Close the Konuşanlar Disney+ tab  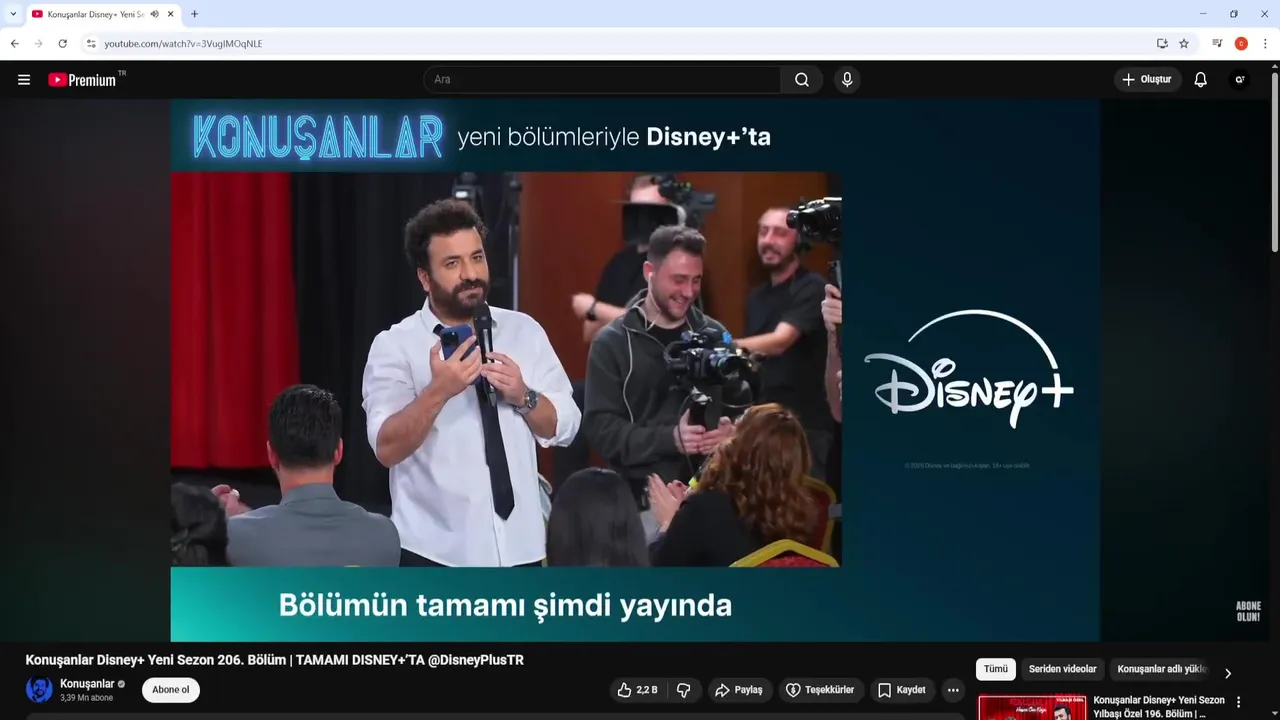170,14
